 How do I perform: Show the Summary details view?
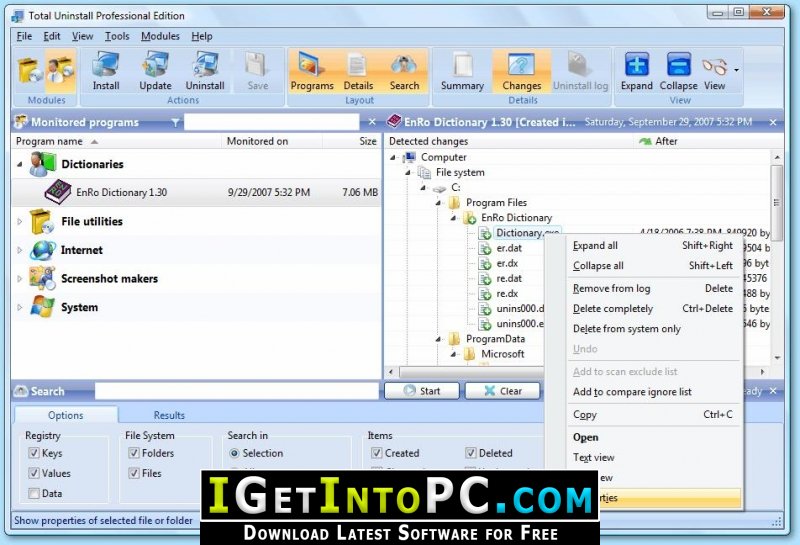462,72
